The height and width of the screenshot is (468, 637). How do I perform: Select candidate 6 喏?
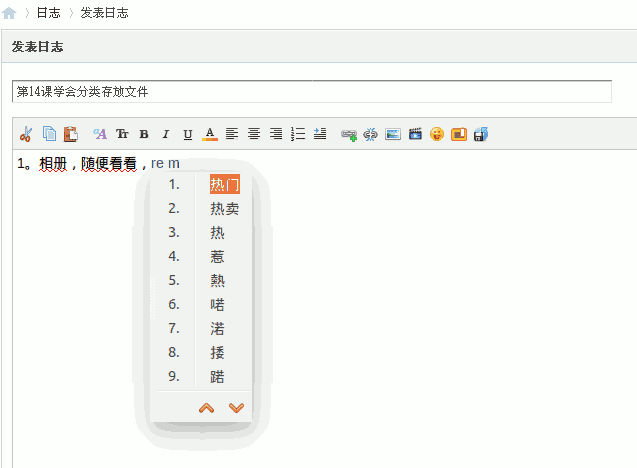(x=217, y=304)
